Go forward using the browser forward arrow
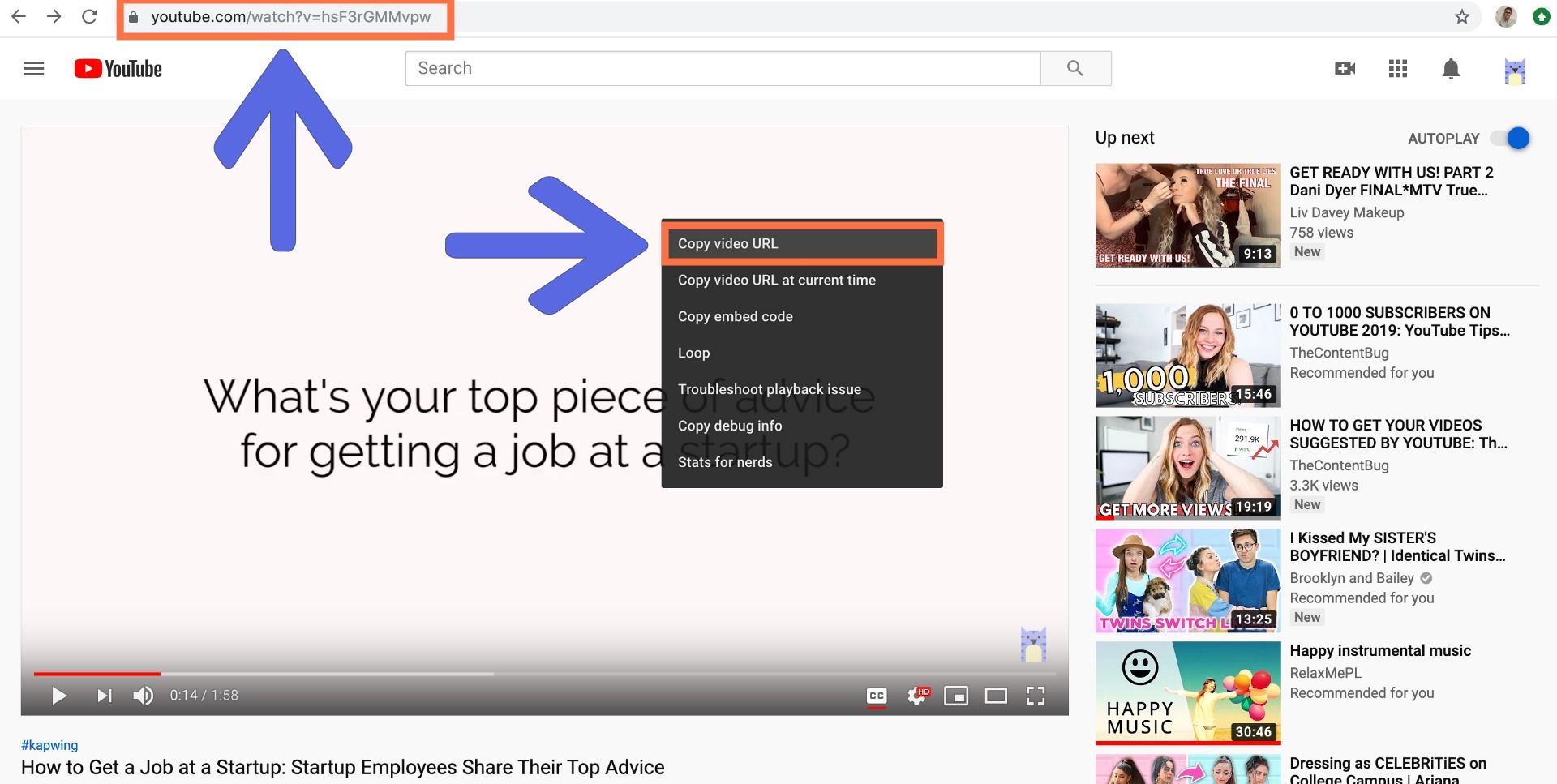The height and width of the screenshot is (784, 1557). 54,16
